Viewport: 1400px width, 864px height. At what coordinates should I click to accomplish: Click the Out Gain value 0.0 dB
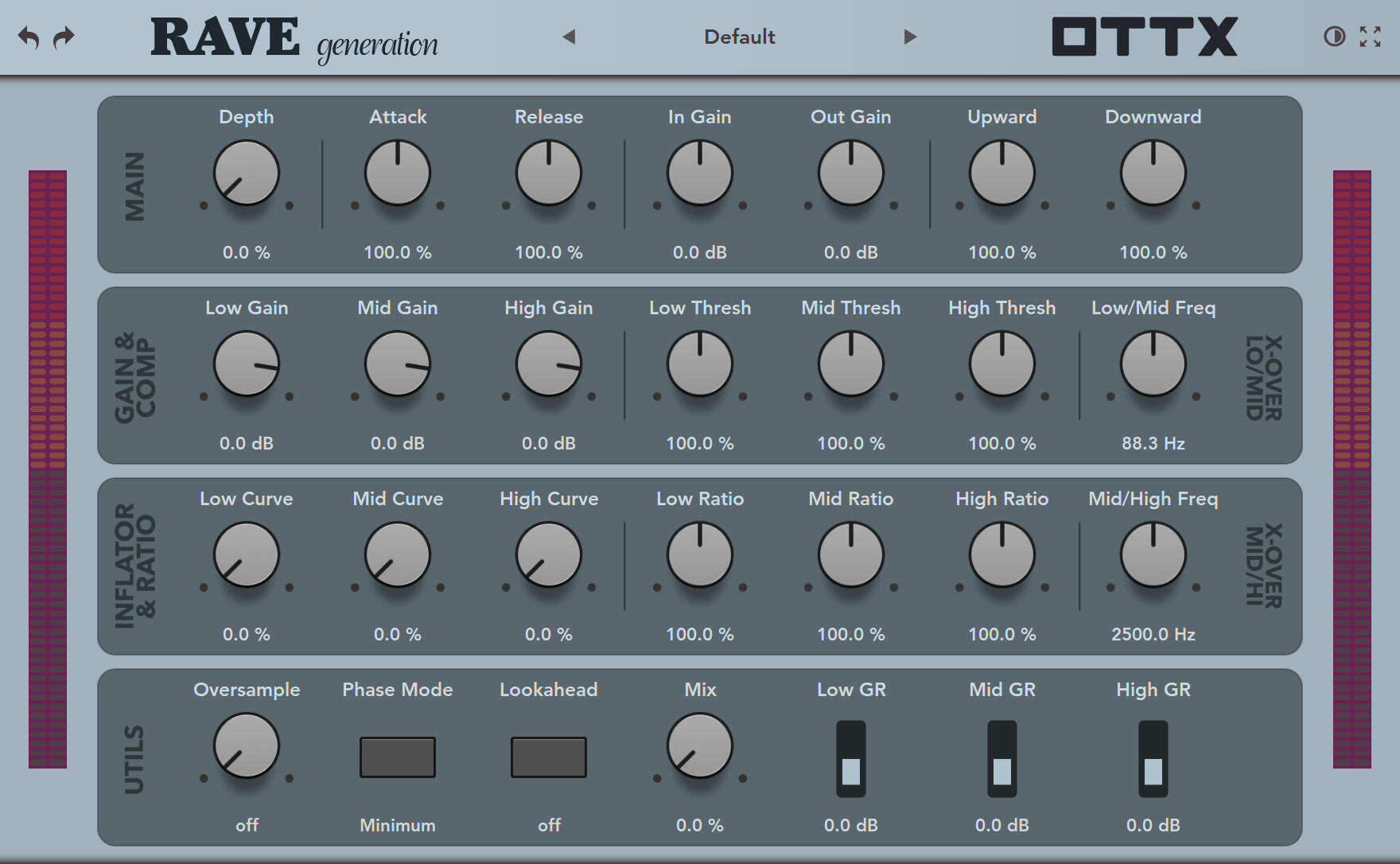click(850, 252)
